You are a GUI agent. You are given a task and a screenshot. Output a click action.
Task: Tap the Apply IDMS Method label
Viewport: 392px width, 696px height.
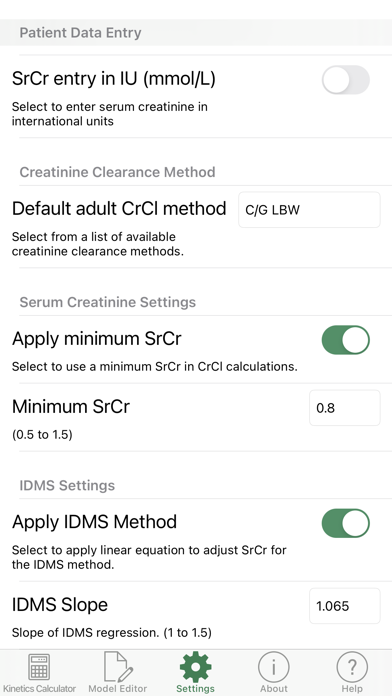click(94, 522)
